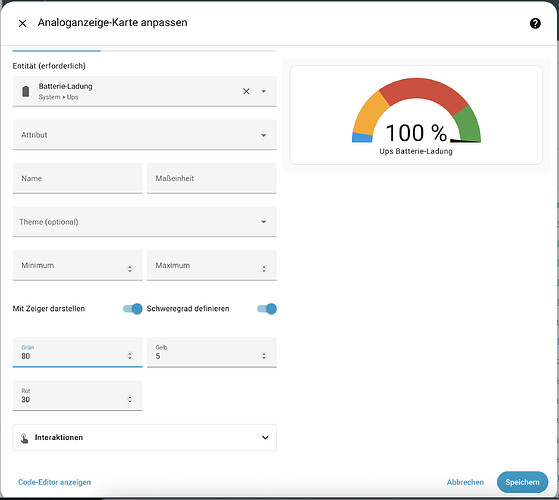Click the Minimum field stepper arrows

click(x=130, y=269)
